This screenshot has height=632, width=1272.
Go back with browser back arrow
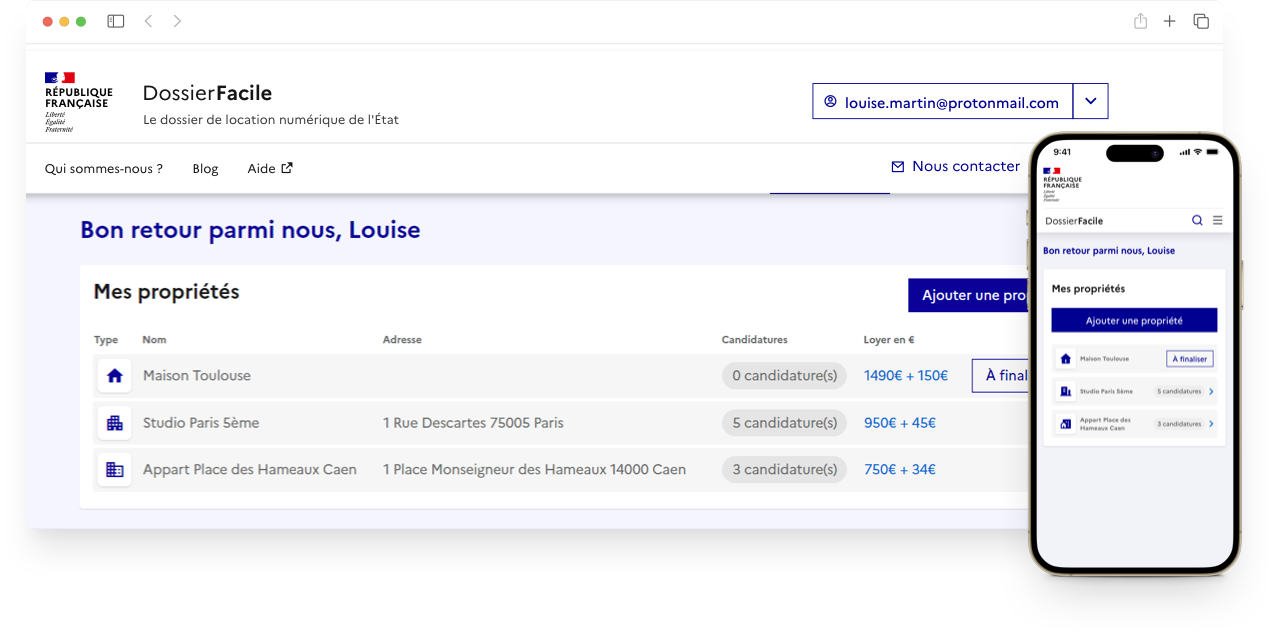(x=148, y=21)
